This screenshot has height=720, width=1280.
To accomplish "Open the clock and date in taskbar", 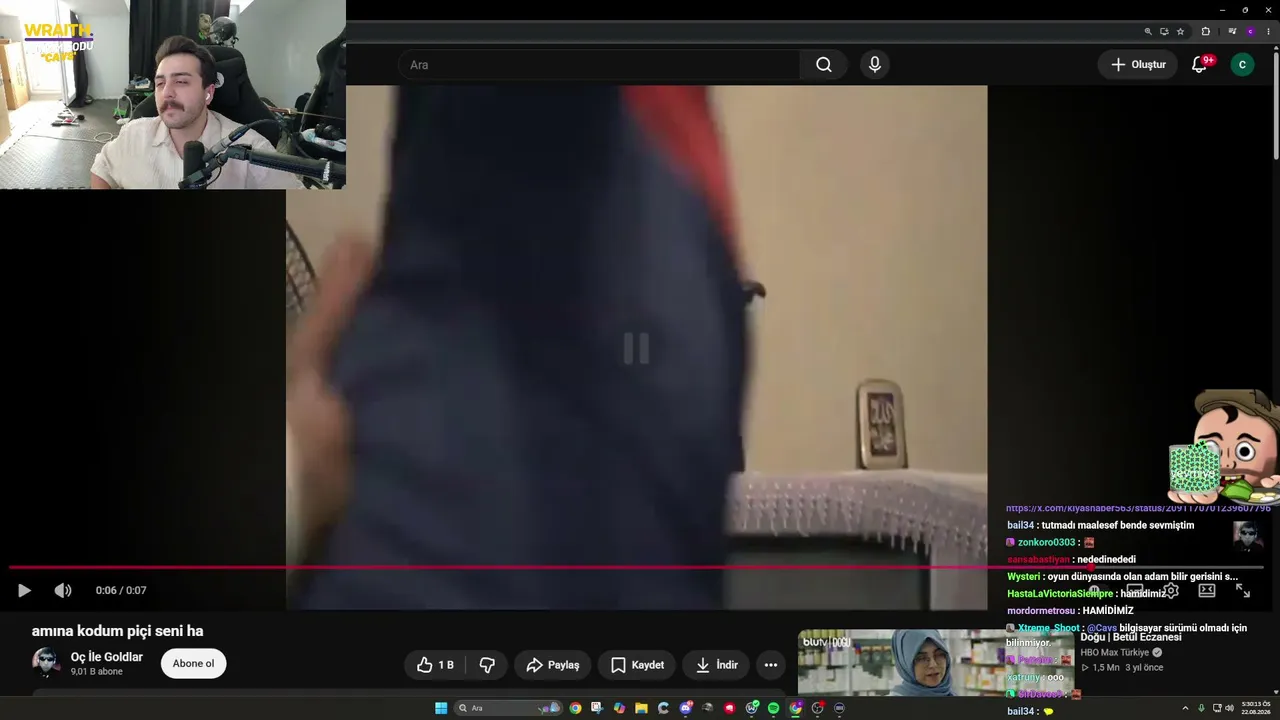I will click(1255, 708).
